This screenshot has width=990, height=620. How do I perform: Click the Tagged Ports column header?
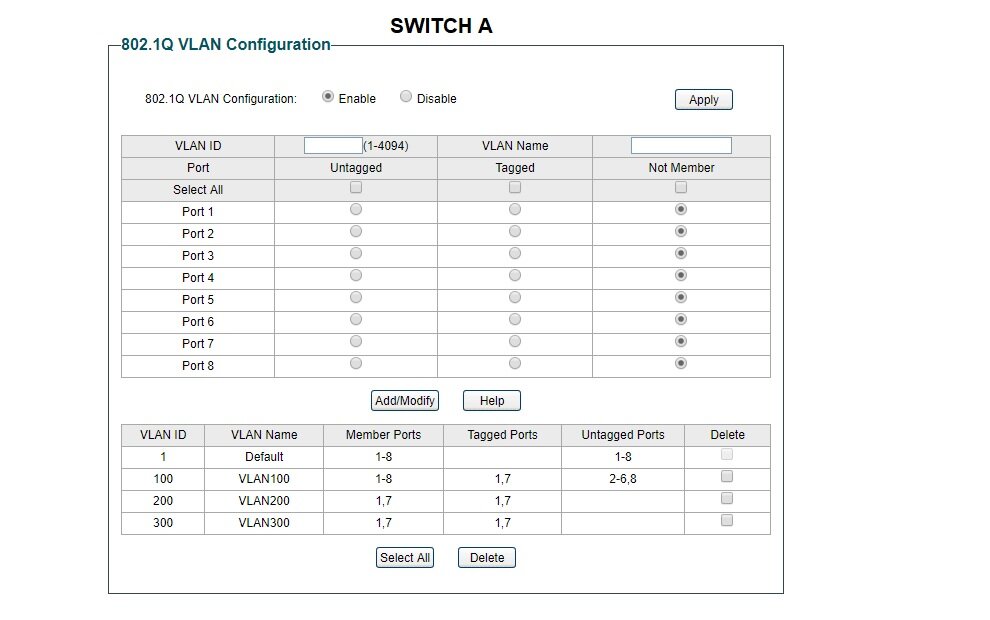point(503,435)
